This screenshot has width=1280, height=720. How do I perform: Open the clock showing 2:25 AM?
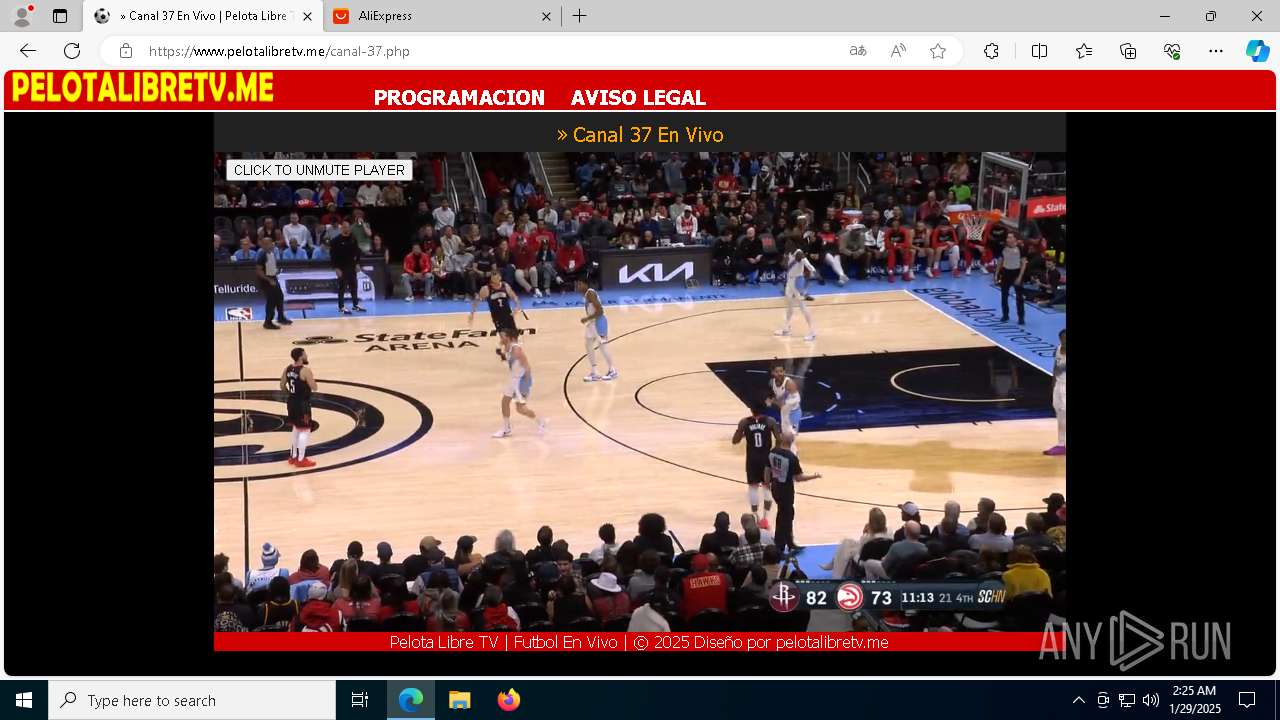(1195, 700)
